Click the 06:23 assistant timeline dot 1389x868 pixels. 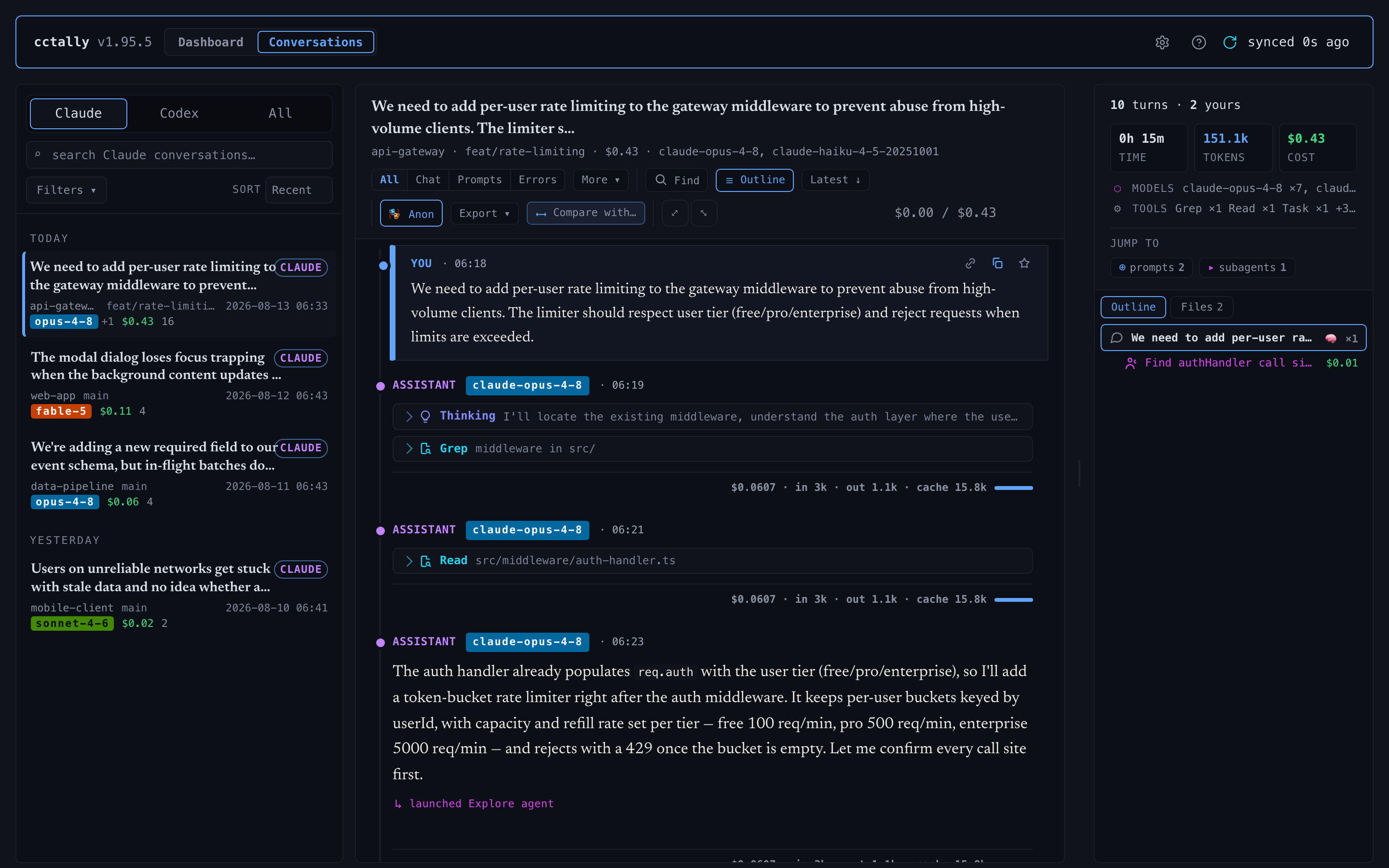pos(380,642)
